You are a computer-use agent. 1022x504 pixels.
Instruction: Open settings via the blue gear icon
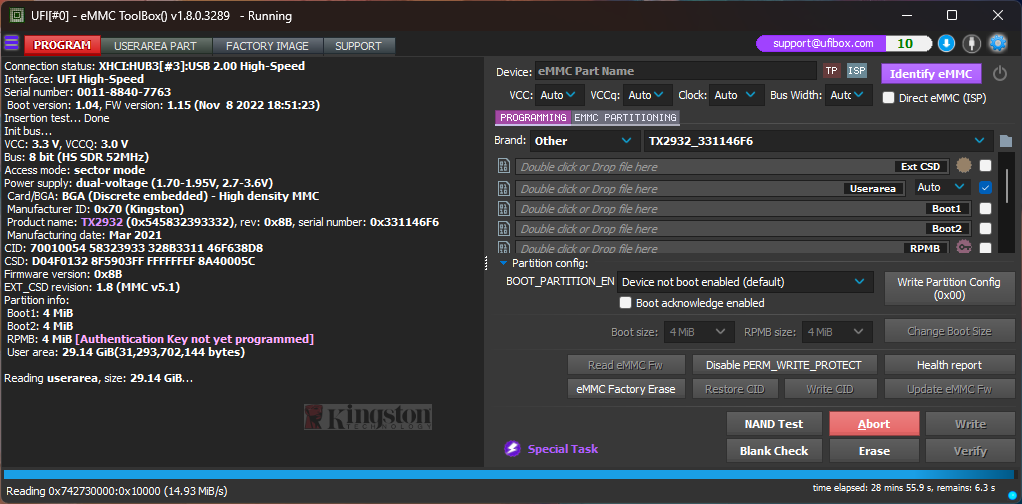(x=997, y=44)
